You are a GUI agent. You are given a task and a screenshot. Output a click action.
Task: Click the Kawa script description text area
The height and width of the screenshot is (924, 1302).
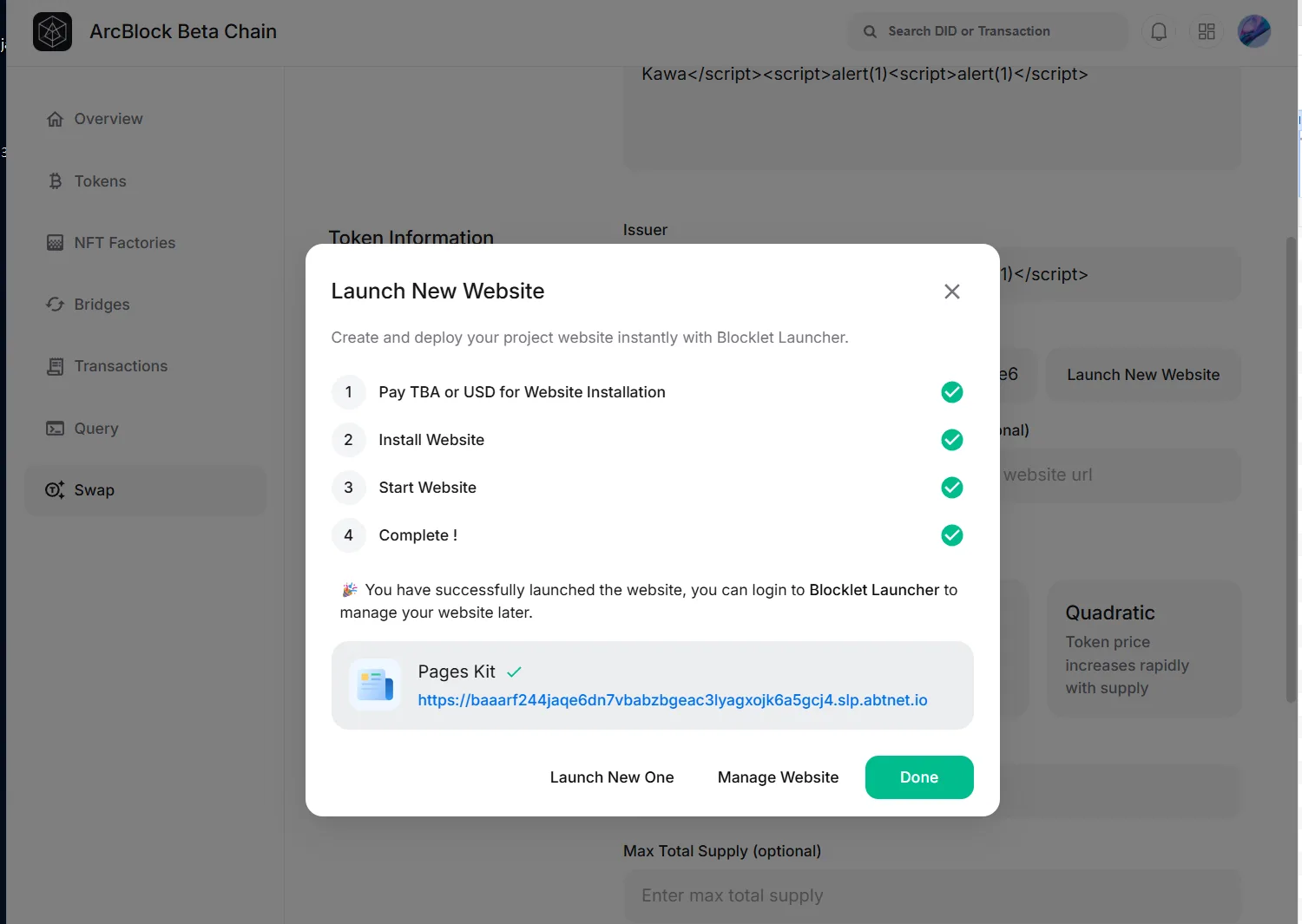point(932,118)
